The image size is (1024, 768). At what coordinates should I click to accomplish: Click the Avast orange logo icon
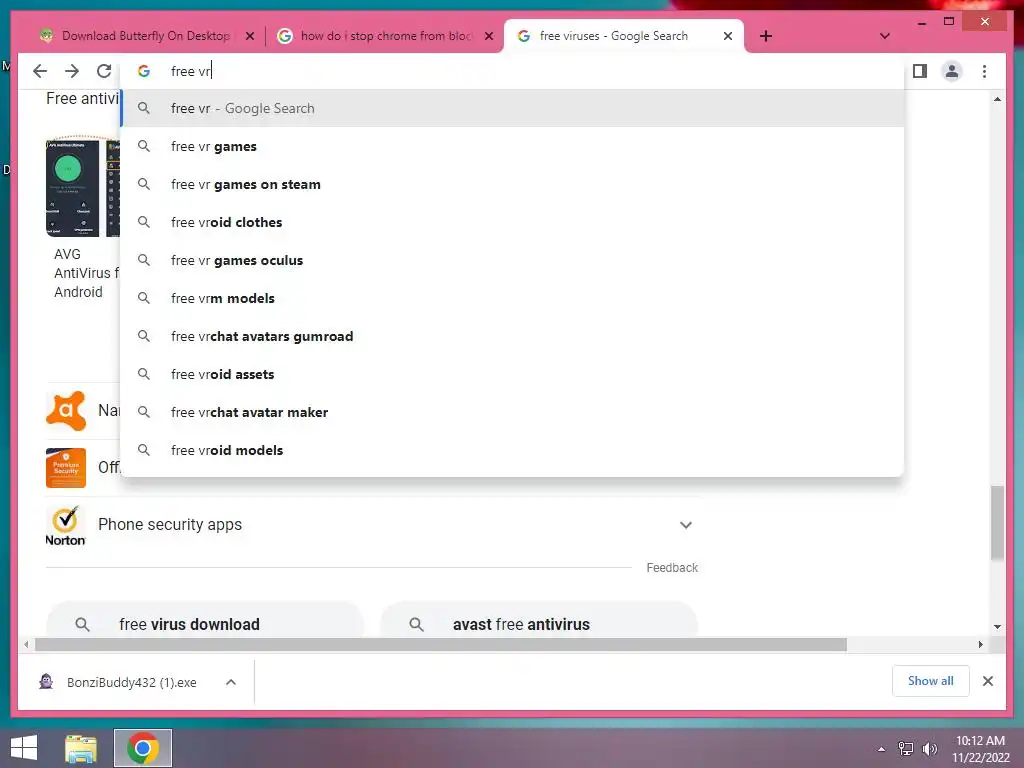66,411
